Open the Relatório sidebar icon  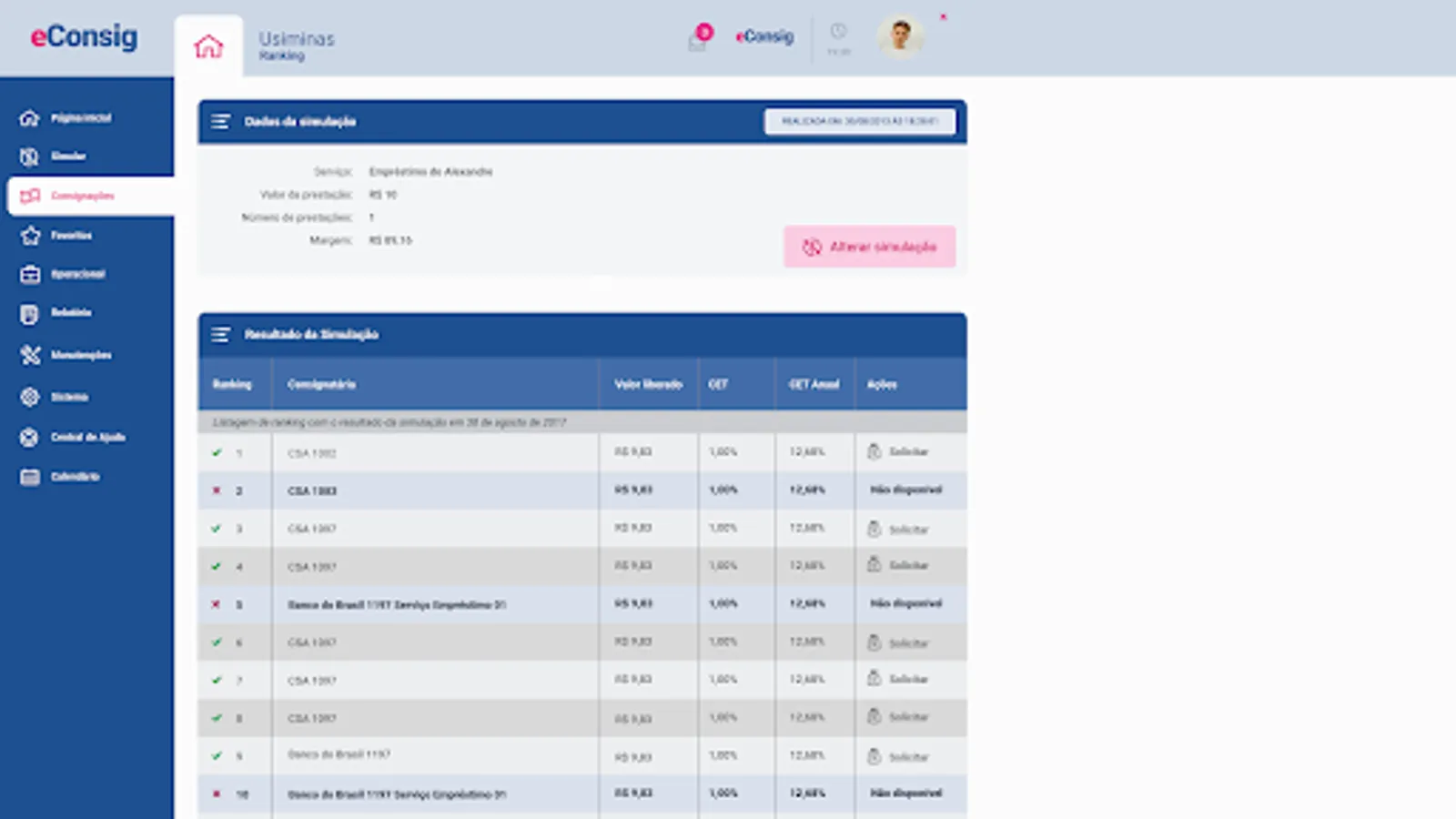(27, 313)
